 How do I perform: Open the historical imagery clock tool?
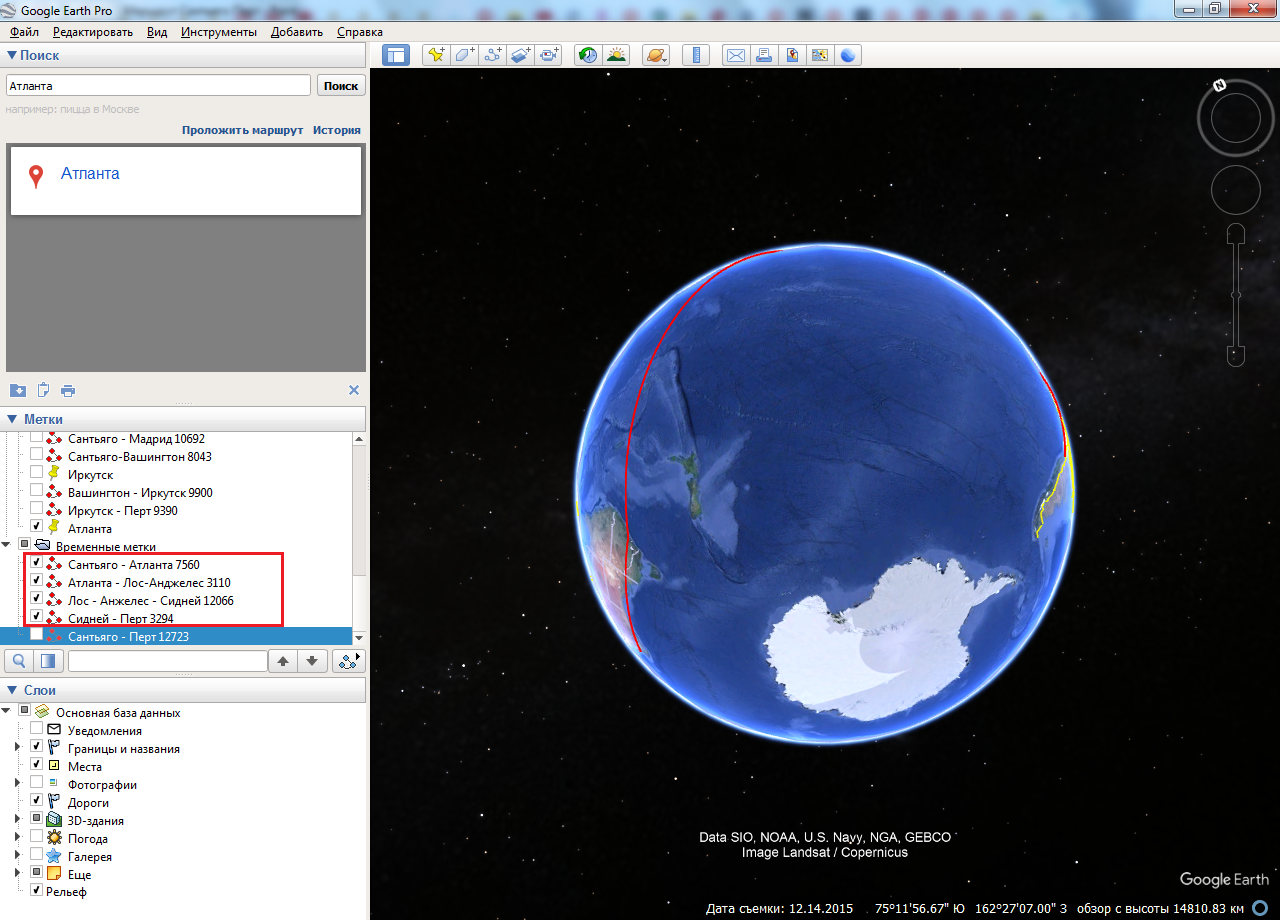point(588,55)
